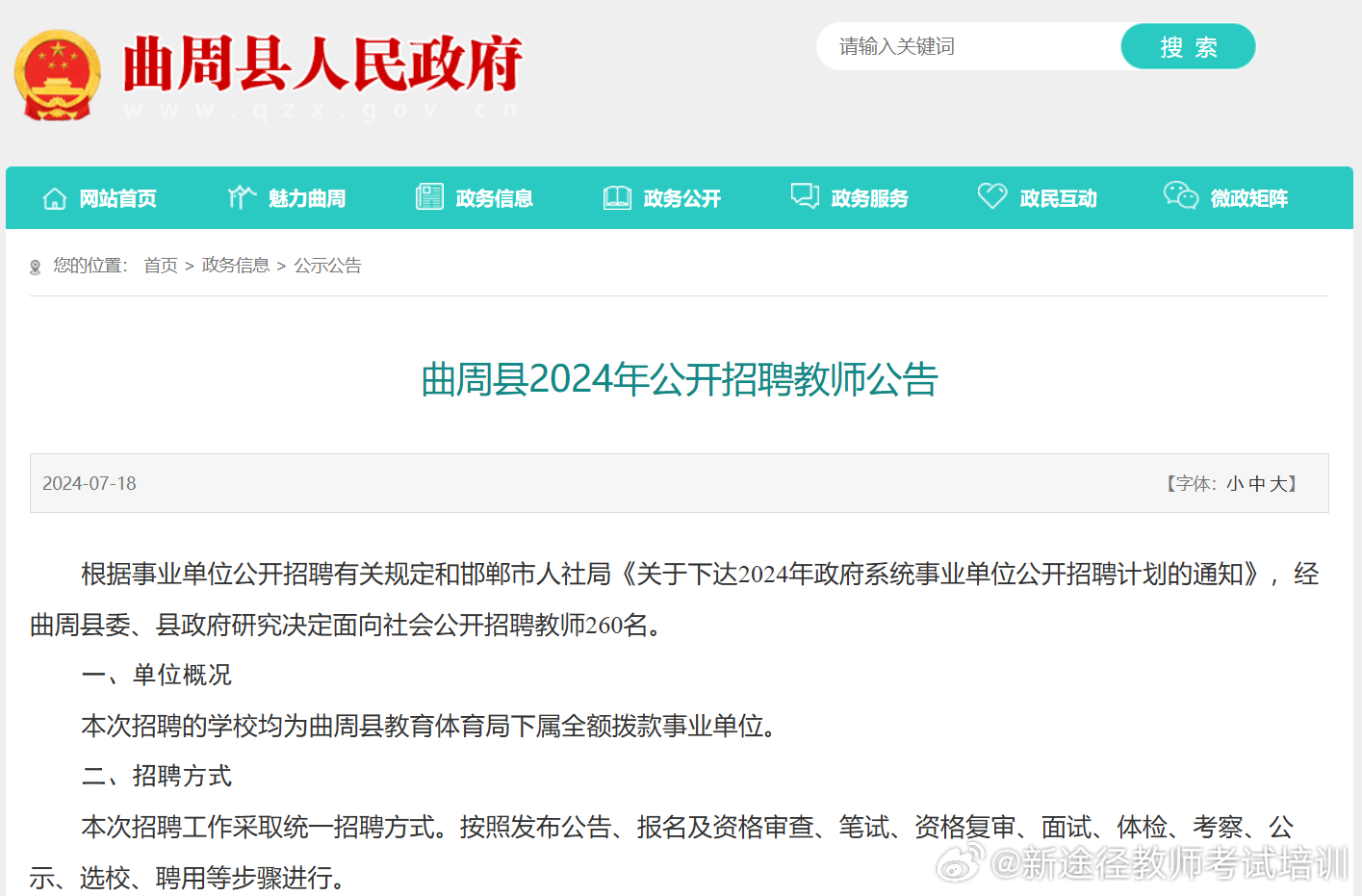Image resolution: width=1362 pixels, height=896 pixels.
Task: Click the heading 二、招聘方式
Action: (x=157, y=776)
